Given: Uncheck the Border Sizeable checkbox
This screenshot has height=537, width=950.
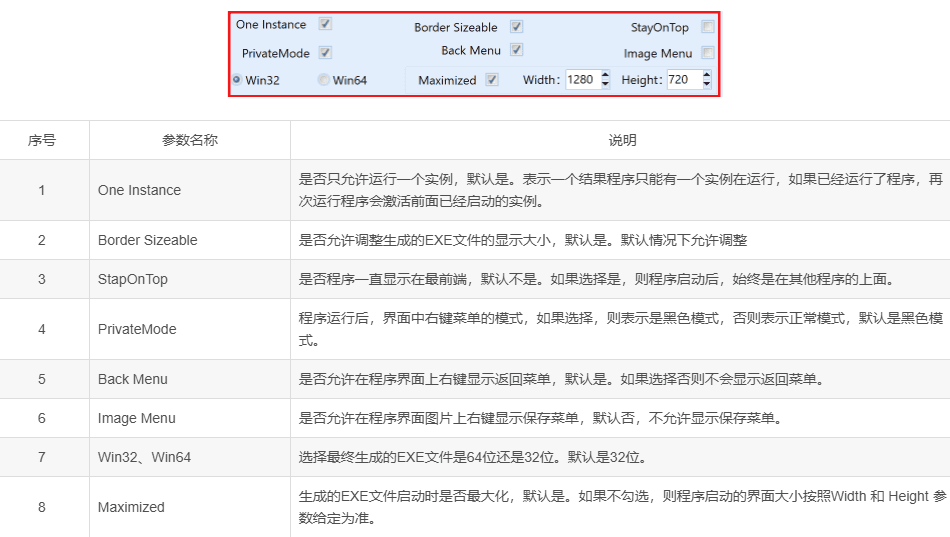Looking at the screenshot, I should [516, 27].
